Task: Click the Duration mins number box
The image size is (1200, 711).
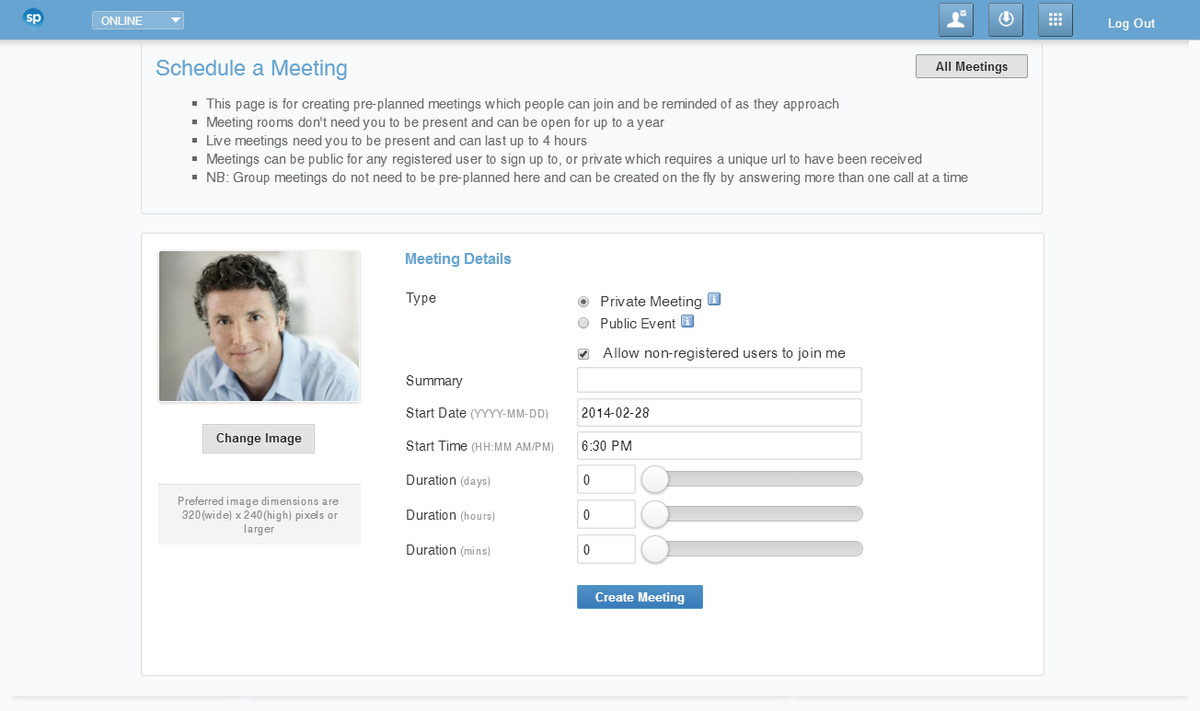Action: pos(607,549)
